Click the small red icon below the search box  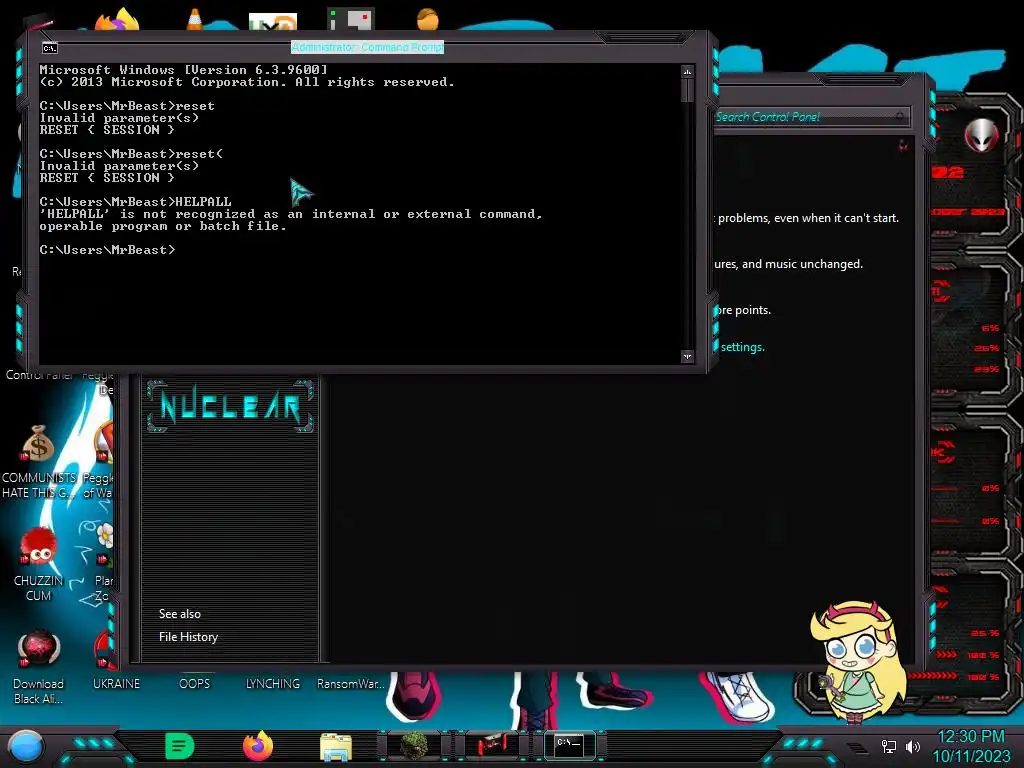(903, 145)
